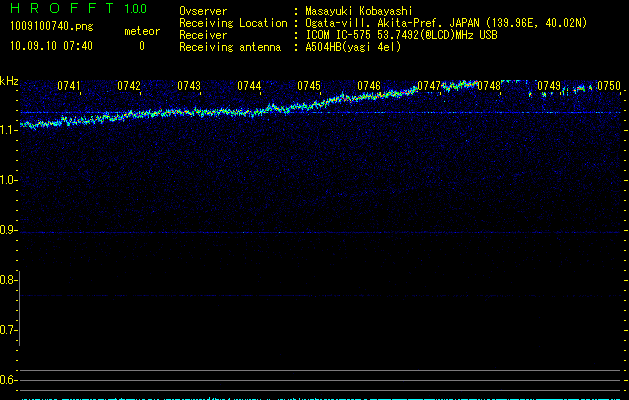The image size is (629, 400).
Task: Click Ogata-vill. Akita-Pref. JAPAN location text
Action: pyautogui.click(x=446, y=23)
